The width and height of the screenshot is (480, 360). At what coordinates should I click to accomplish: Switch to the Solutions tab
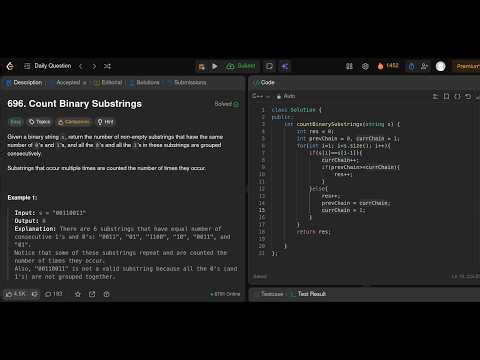pos(144,83)
